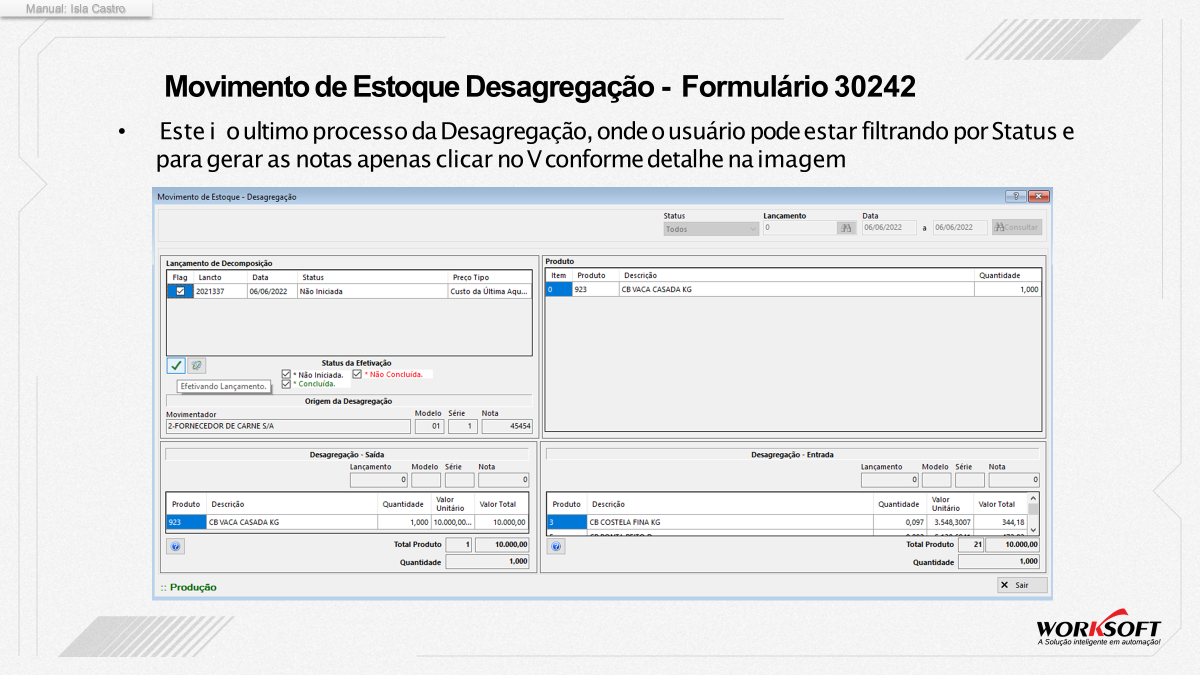Viewport: 1200px width, 675px height.
Task: Click the help icon in Desagregação - Saída panel
Action: point(176,547)
